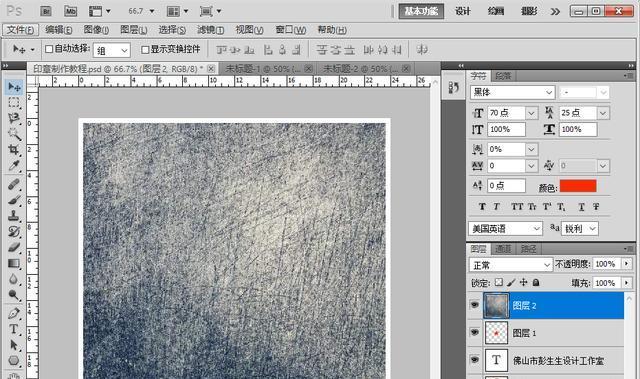
Task: Select the Horizontal Type tool
Action: [x=13, y=329]
